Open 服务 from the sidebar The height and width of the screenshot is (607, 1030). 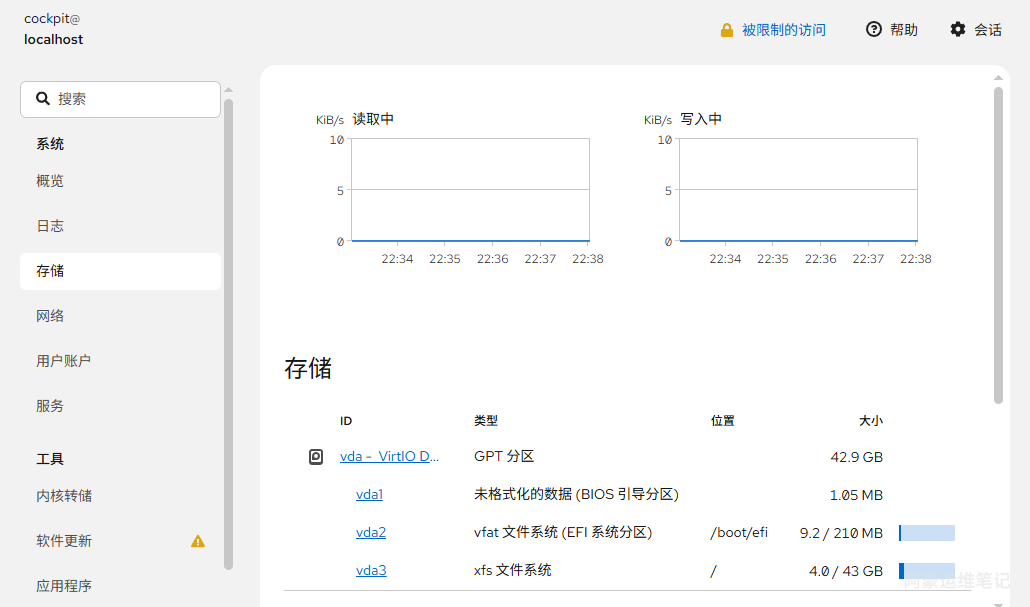[x=120, y=406]
